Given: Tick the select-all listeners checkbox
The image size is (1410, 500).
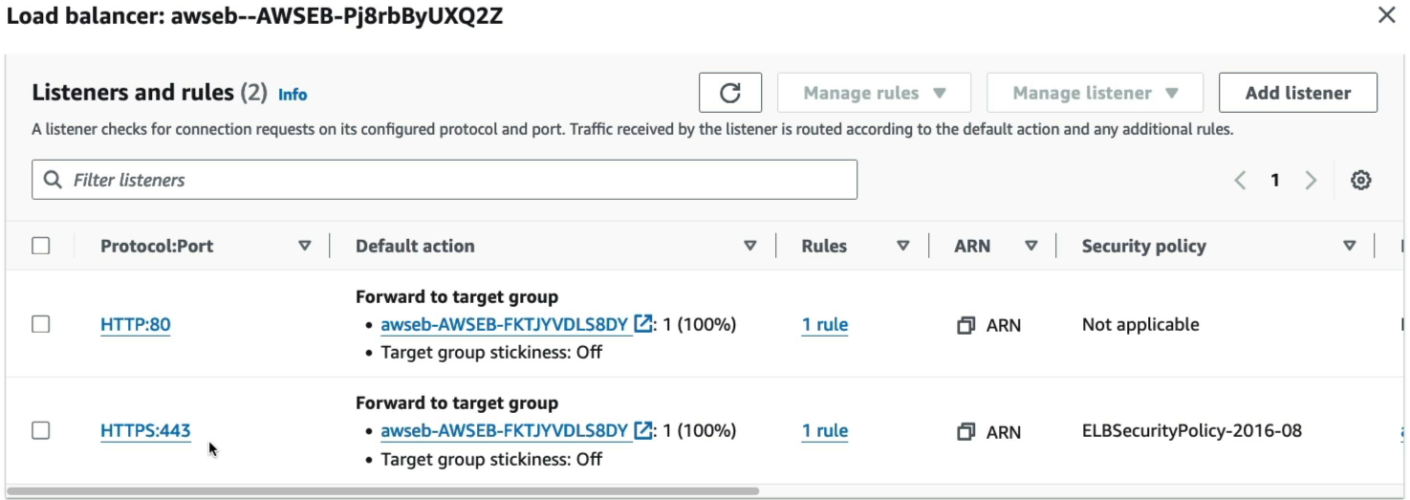Looking at the screenshot, I should (41, 246).
